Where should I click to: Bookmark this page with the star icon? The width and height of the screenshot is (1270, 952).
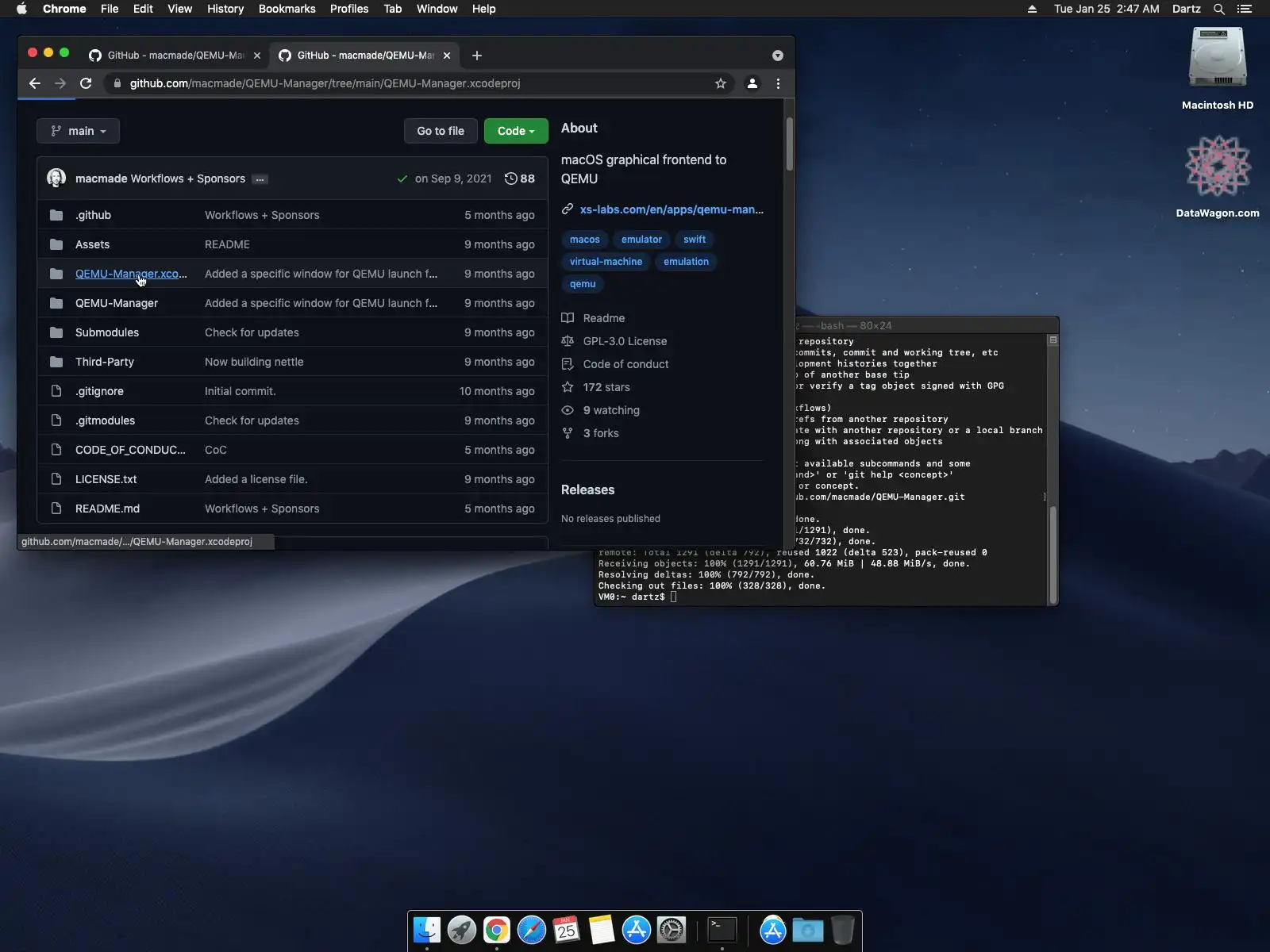721,83
